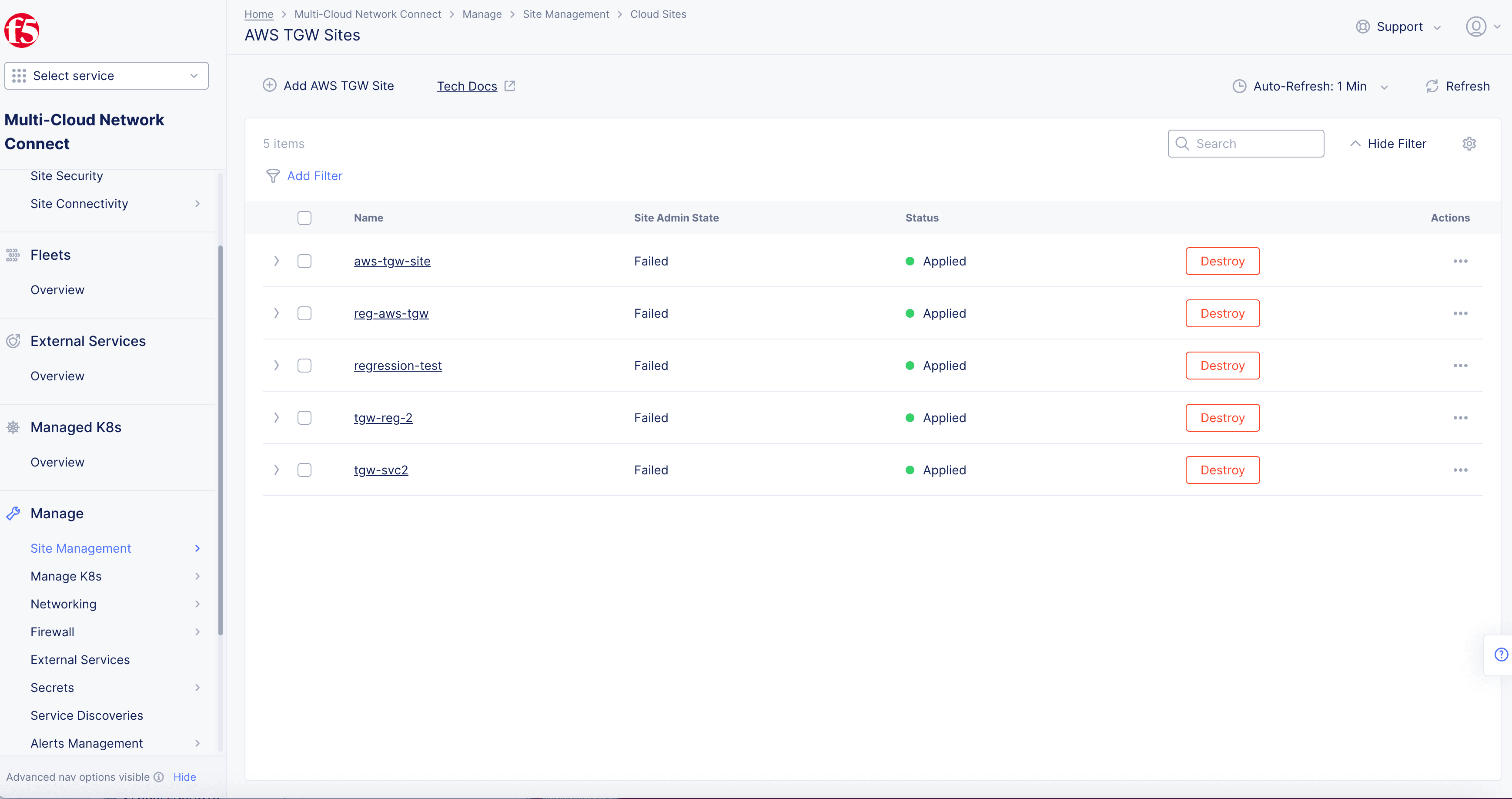Open actions menu for aws-tgw-site row
This screenshot has width=1512, height=799.
tap(1460, 261)
